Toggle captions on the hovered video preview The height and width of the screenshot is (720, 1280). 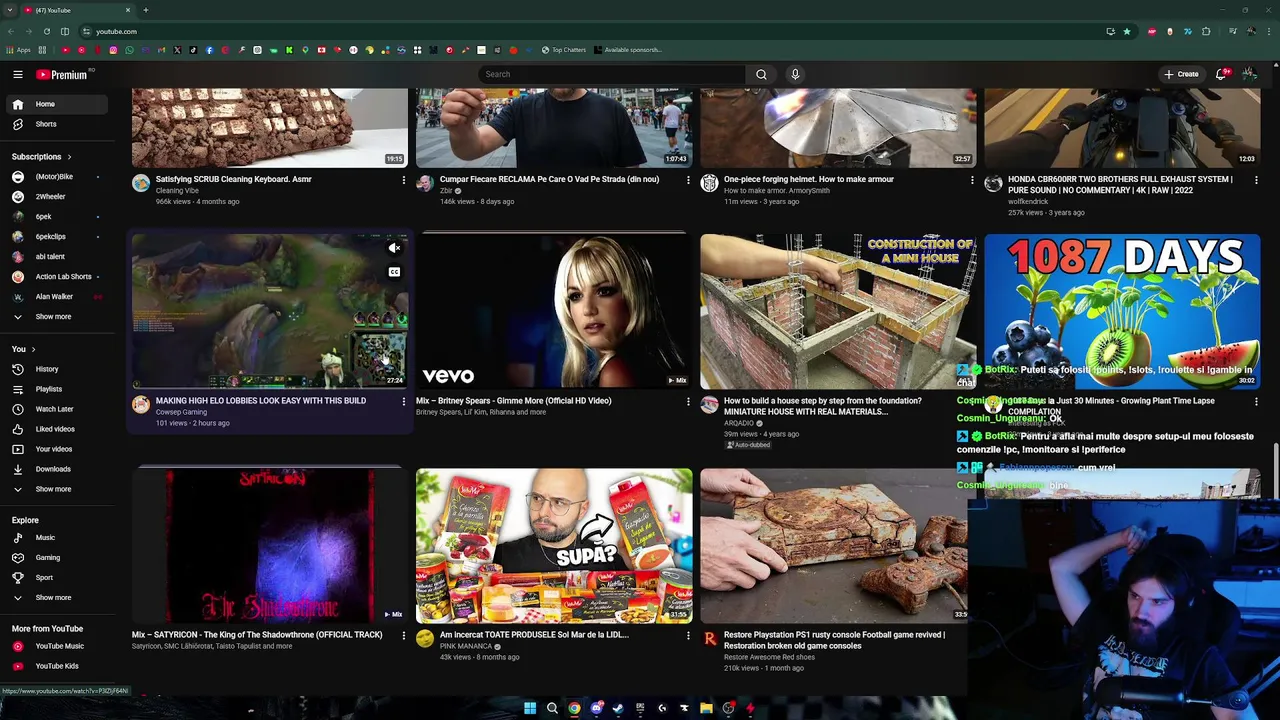(x=394, y=272)
